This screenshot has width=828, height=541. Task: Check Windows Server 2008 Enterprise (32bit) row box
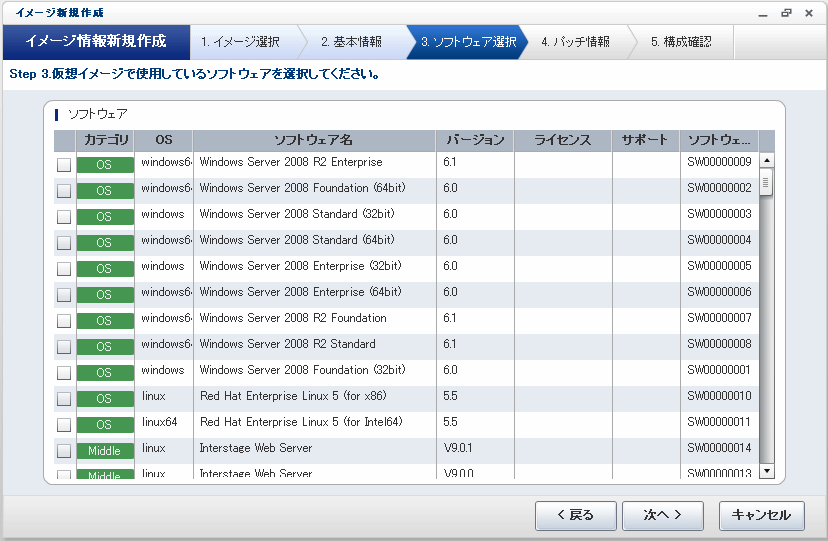click(x=64, y=269)
